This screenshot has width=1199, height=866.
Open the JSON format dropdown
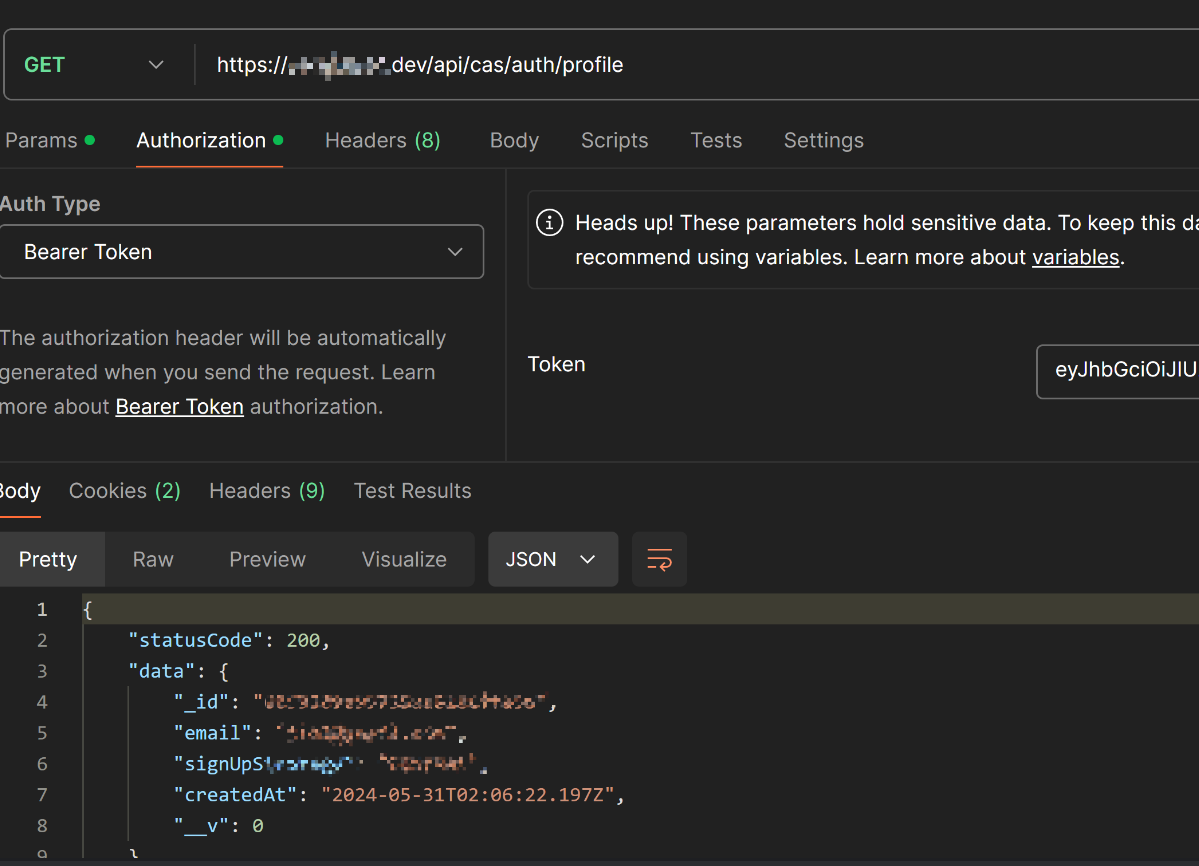point(553,559)
